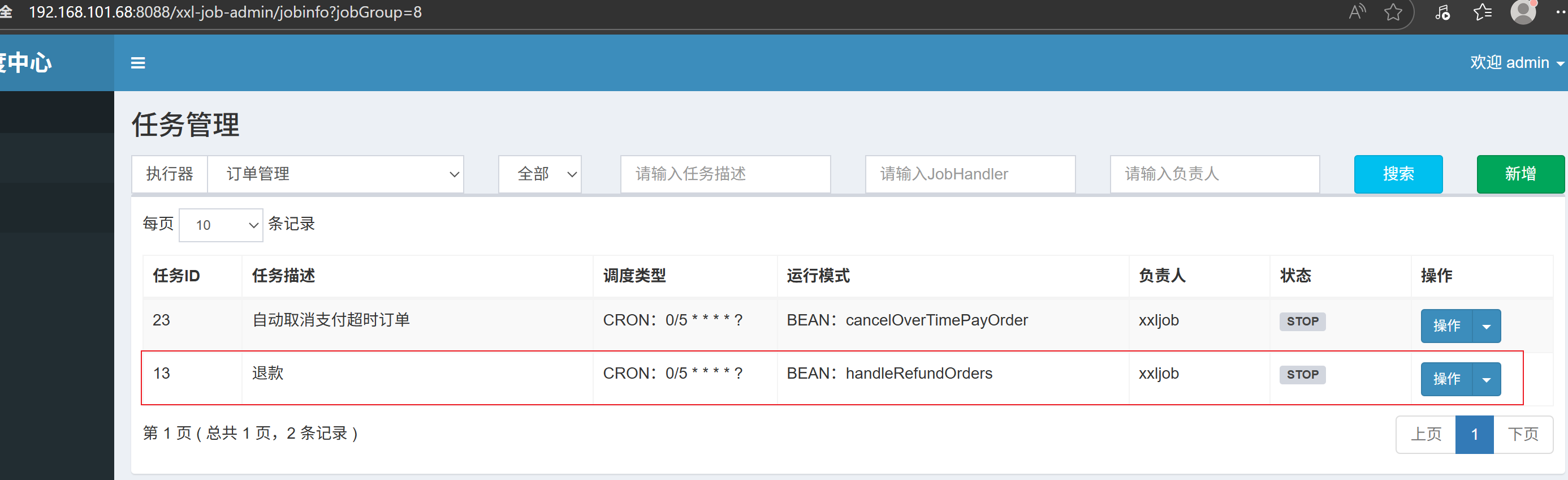Expand action arrow for job 23
Screen dimensions: 1568x480
[1487, 326]
